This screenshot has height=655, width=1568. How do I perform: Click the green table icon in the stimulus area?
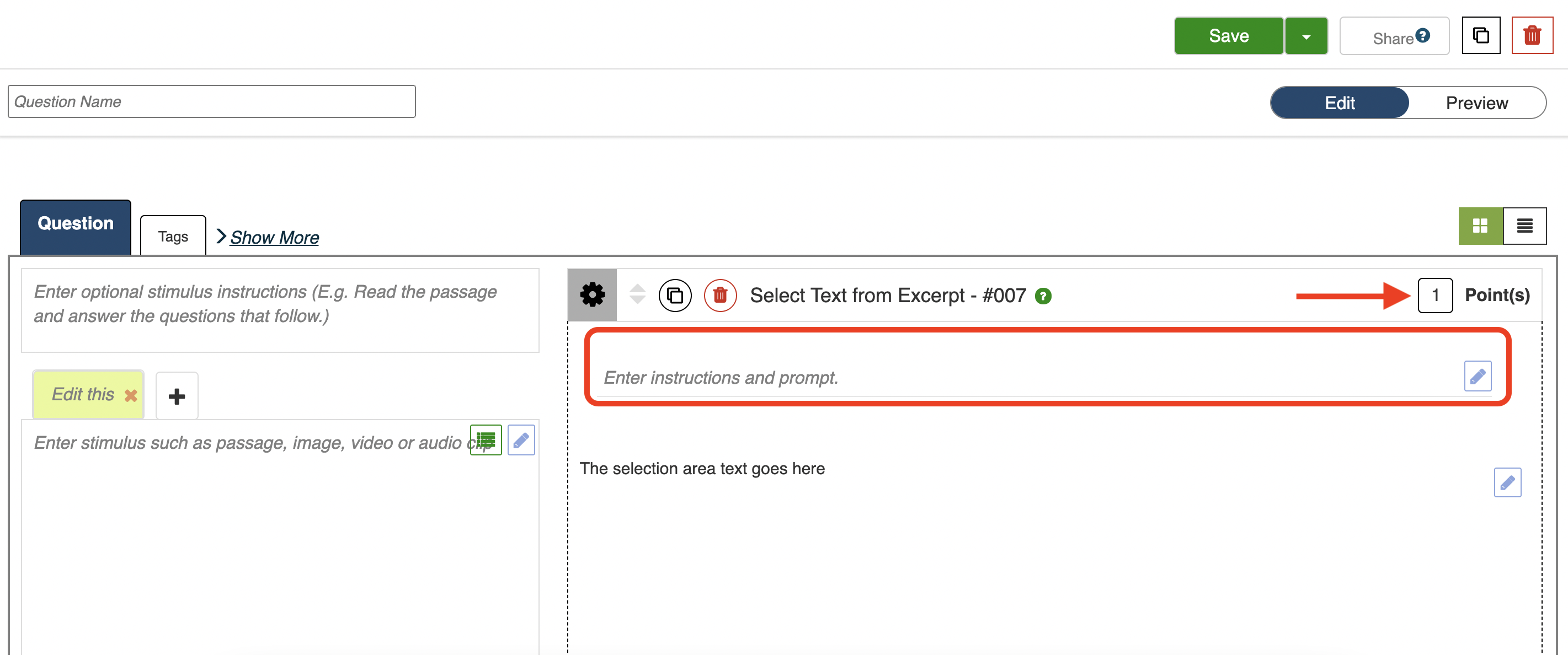(x=485, y=440)
